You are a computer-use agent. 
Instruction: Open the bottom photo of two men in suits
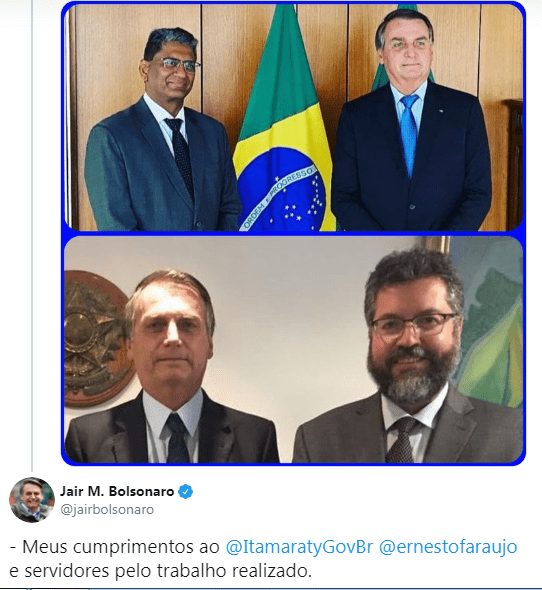pyautogui.click(x=293, y=350)
